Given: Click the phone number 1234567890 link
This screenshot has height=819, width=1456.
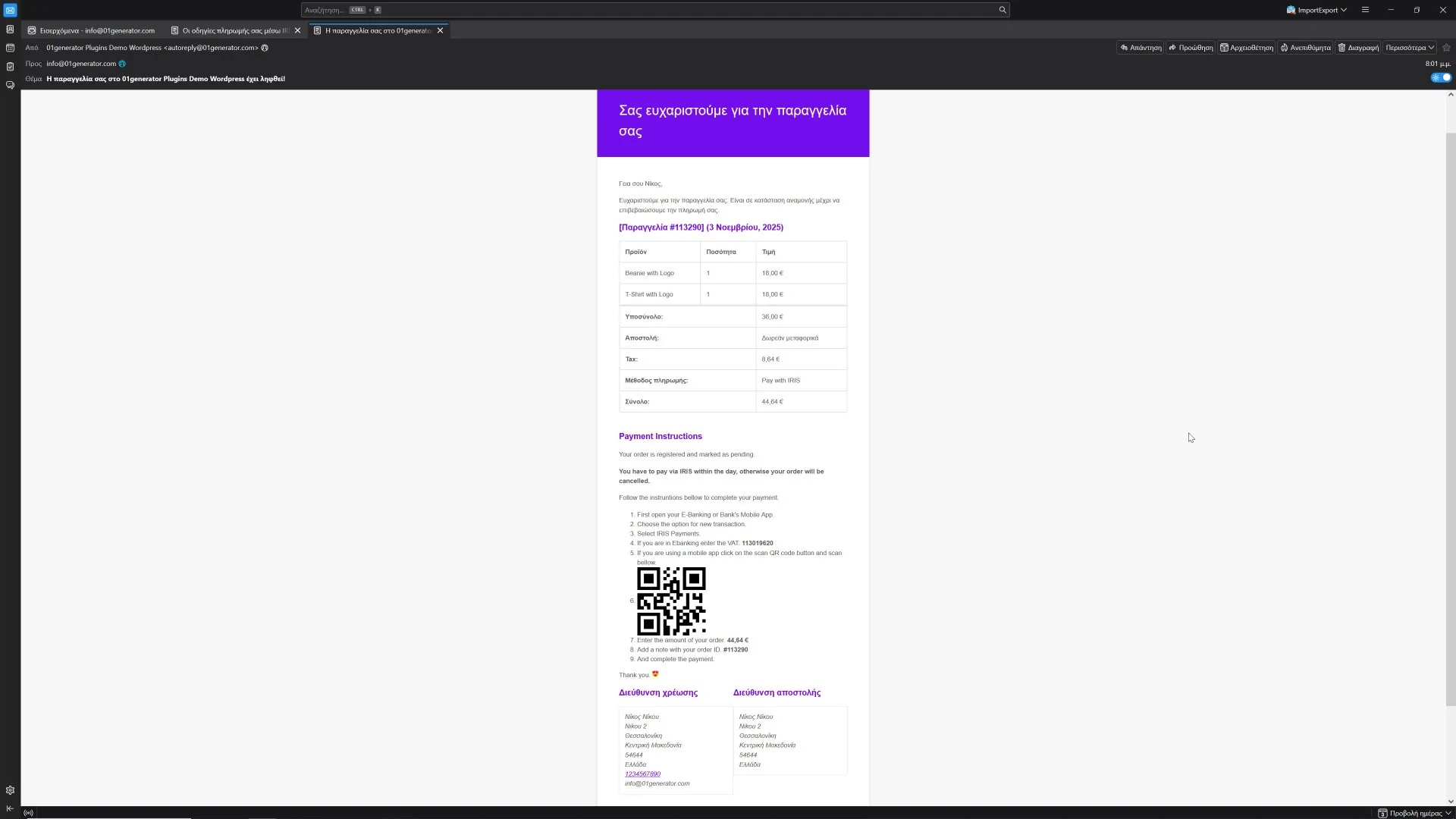Looking at the screenshot, I should point(642,774).
